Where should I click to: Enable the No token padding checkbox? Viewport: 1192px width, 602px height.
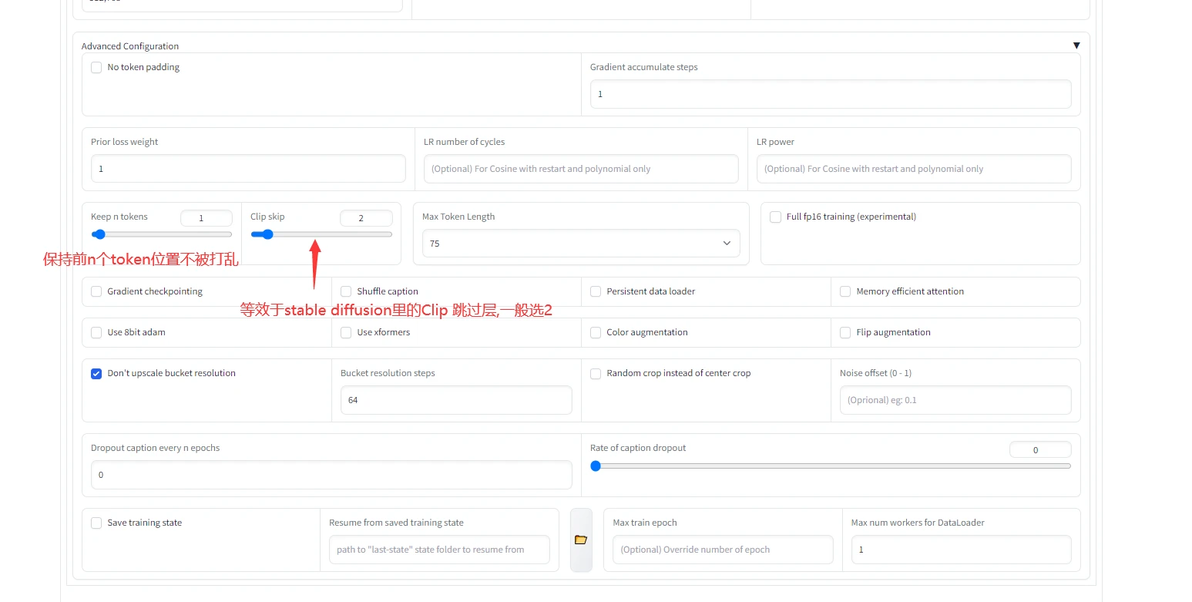point(97,68)
